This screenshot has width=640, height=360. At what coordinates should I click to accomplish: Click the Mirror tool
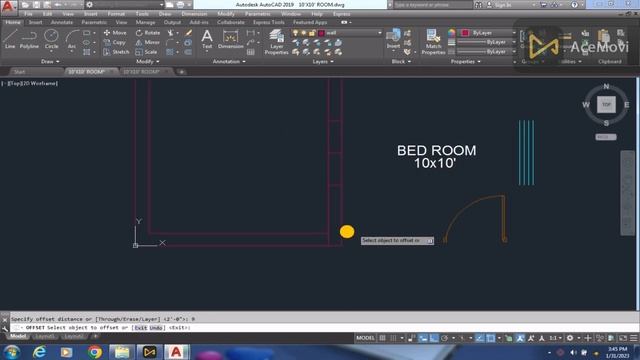tap(147, 42)
